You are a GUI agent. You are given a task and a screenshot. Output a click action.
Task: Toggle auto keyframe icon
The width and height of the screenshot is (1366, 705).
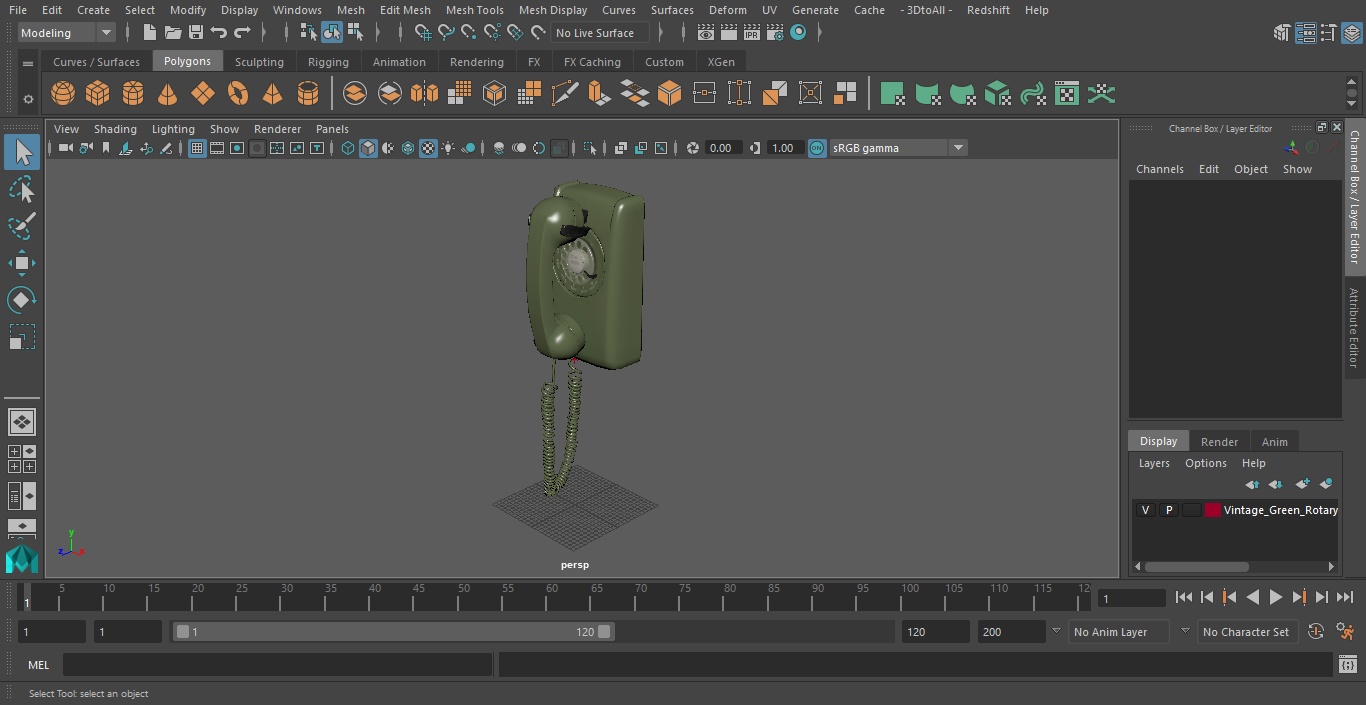point(1316,632)
